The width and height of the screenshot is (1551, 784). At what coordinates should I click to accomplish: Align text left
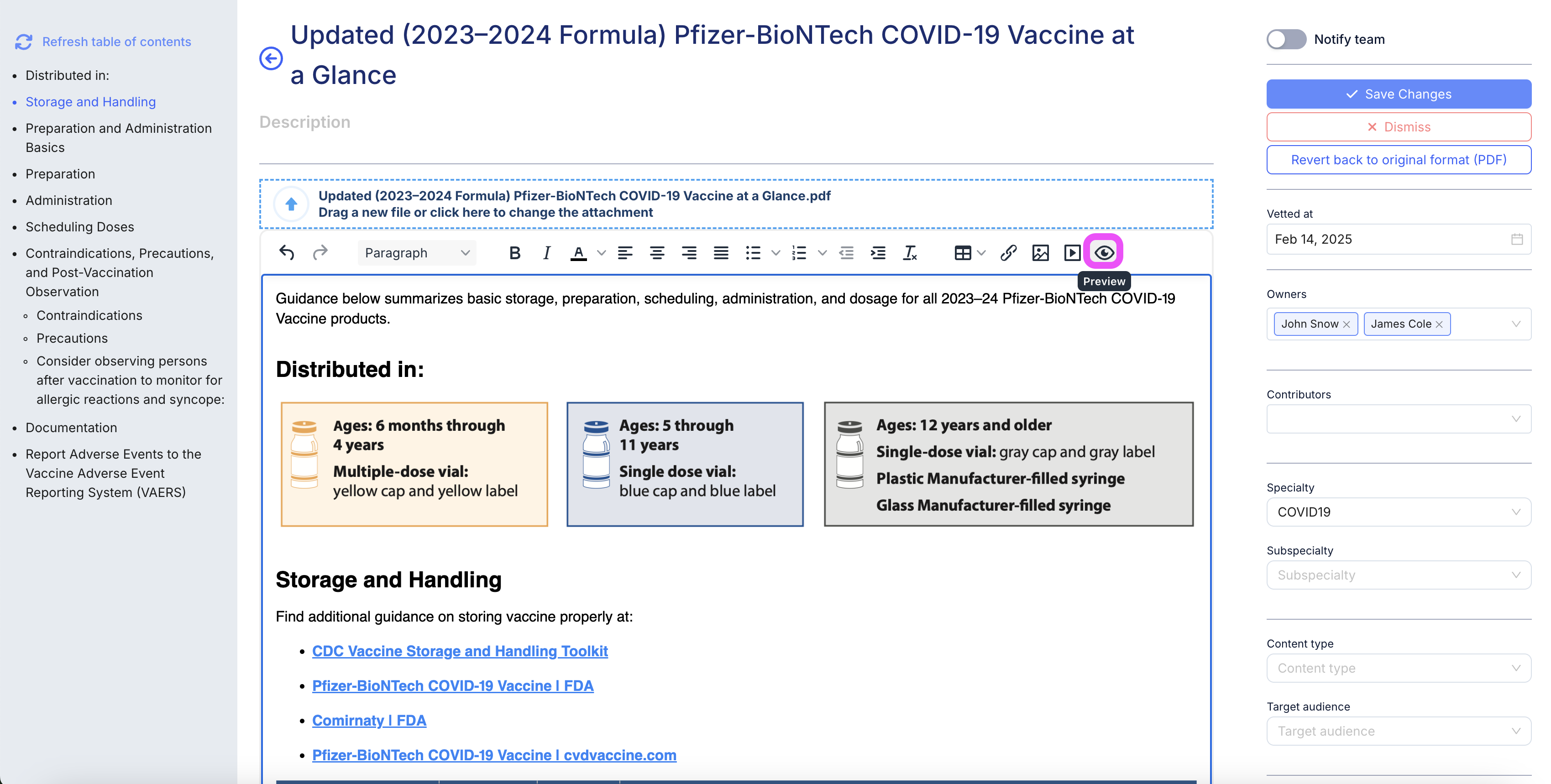(x=625, y=253)
